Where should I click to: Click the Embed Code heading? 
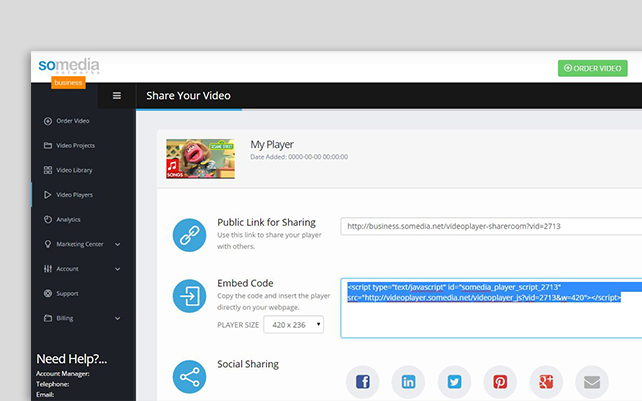(245, 283)
